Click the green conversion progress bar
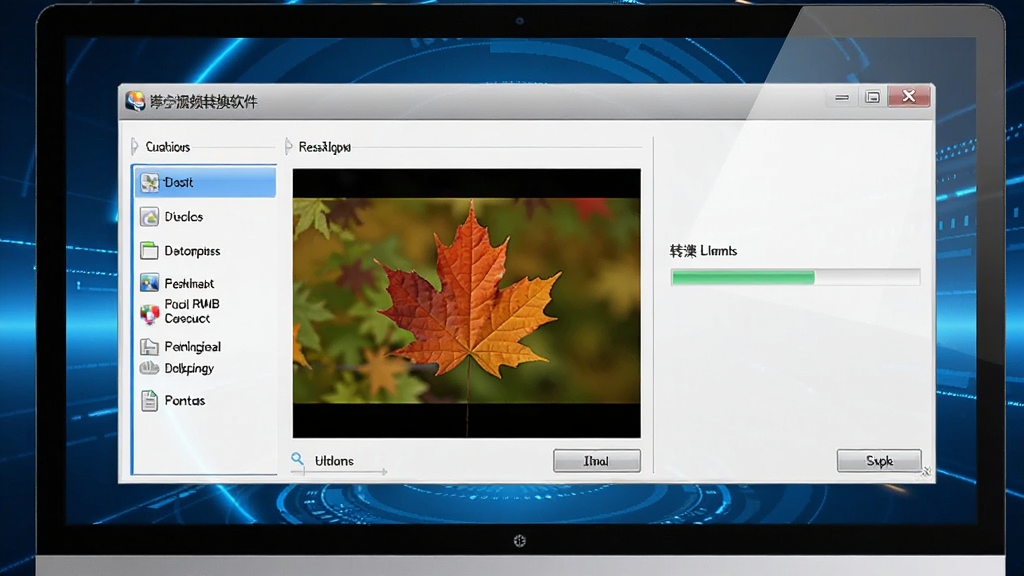 (795, 278)
